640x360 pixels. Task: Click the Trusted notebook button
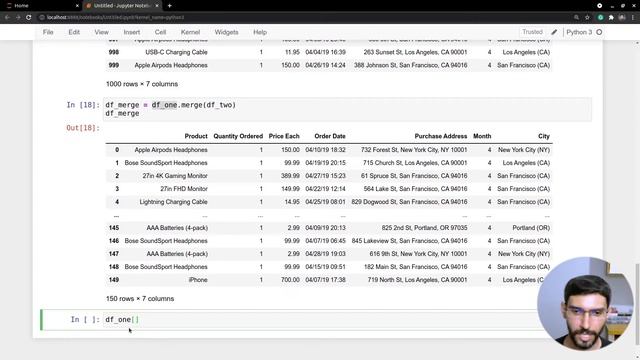tap(532, 32)
